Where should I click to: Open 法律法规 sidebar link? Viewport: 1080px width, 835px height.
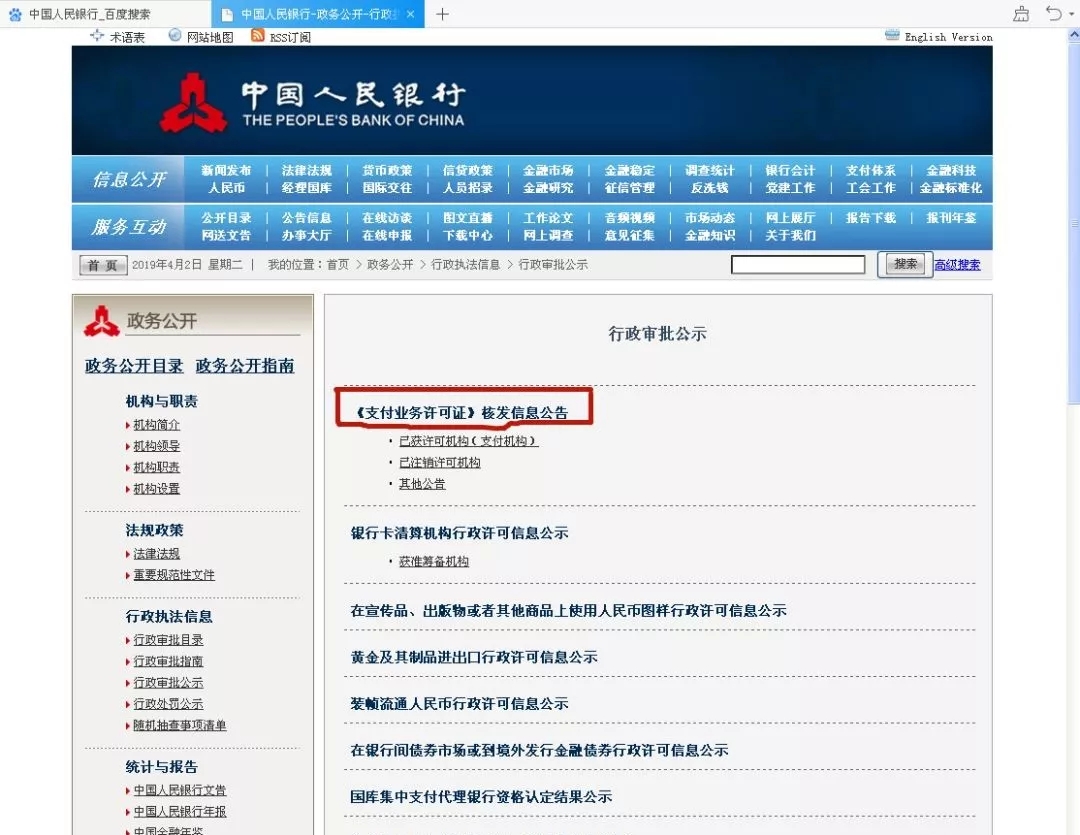coord(156,554)
